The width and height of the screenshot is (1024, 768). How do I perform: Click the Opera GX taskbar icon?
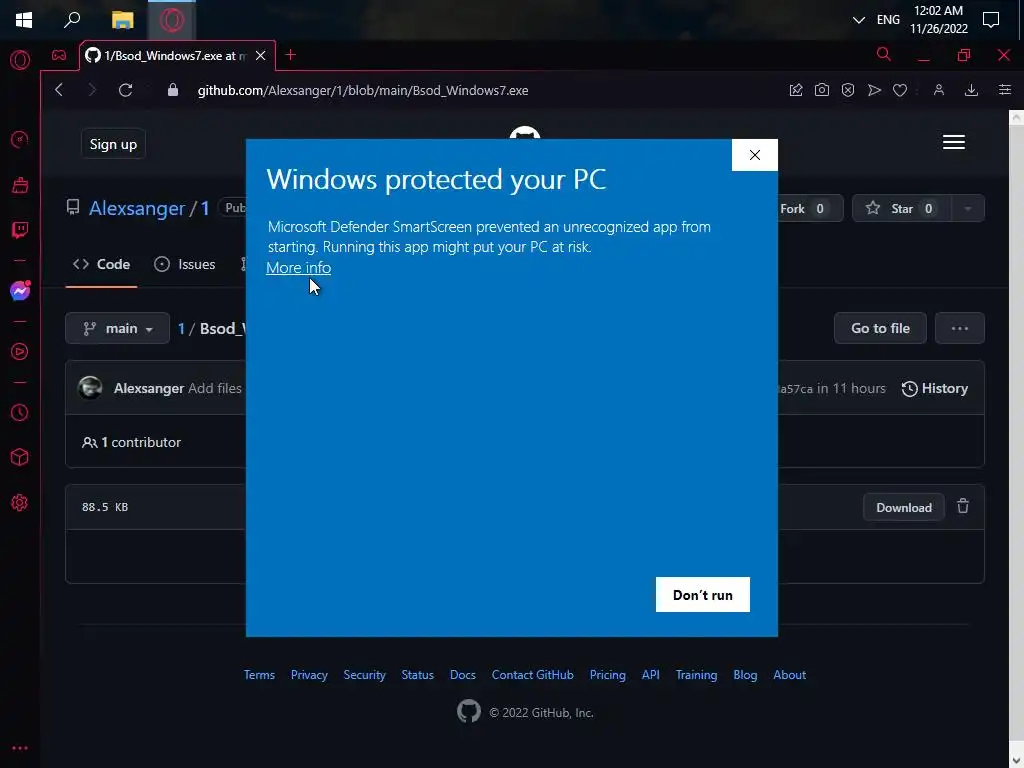(172, 20)
